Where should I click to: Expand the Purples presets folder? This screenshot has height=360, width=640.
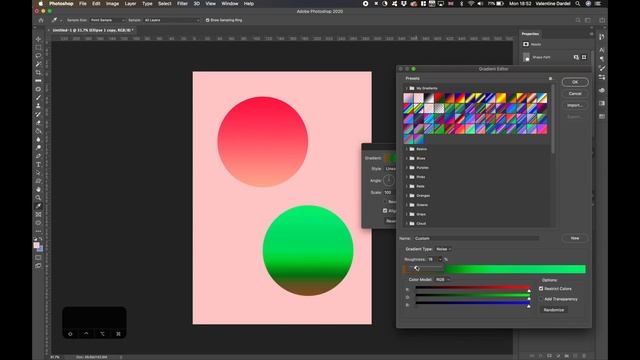click(407, 168)
